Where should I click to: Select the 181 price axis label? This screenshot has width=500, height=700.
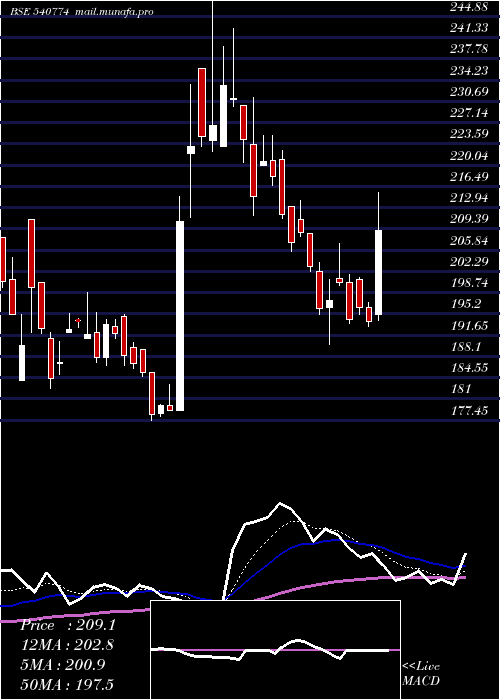point(461,389)
